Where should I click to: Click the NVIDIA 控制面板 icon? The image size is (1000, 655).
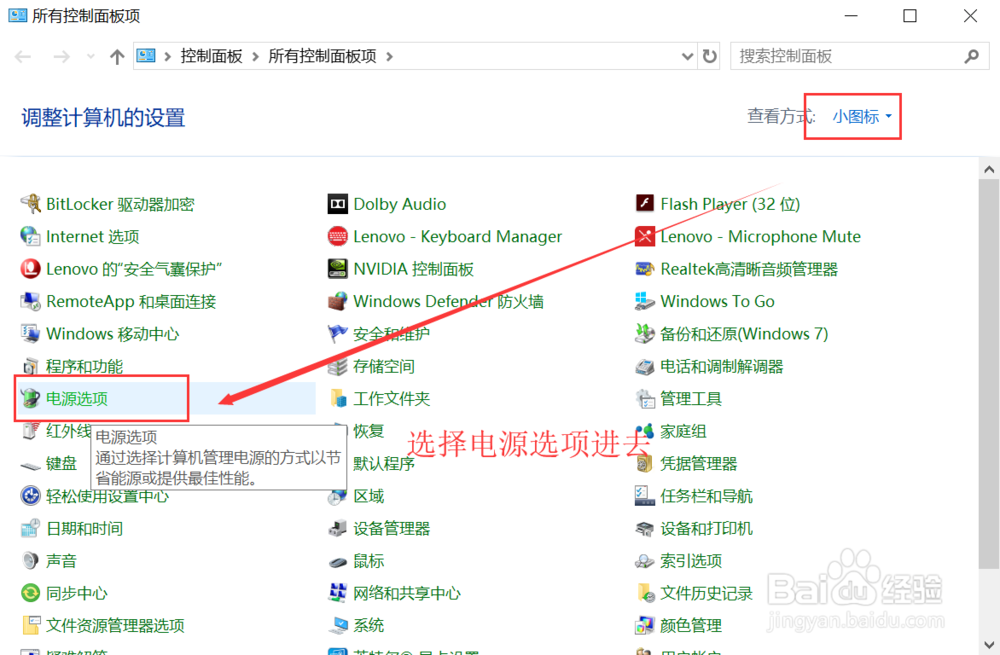coord(337,269)
